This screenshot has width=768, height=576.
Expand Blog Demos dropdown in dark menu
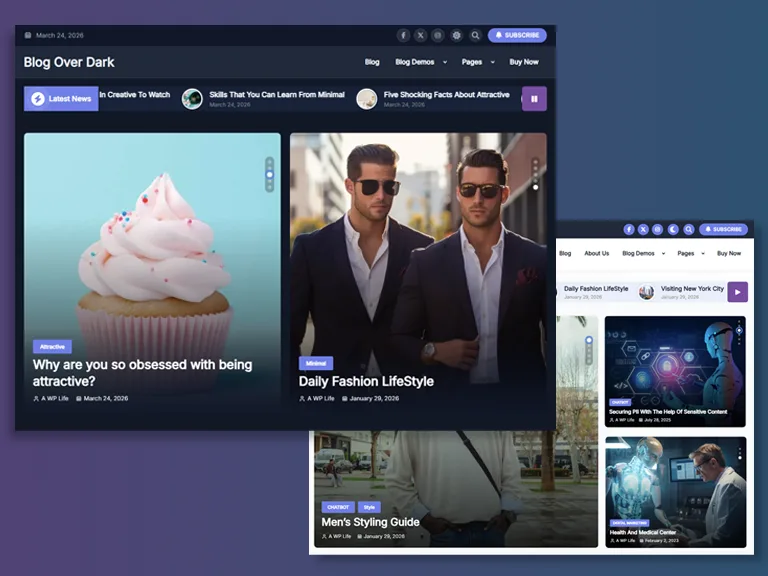(x=419, y=62)
